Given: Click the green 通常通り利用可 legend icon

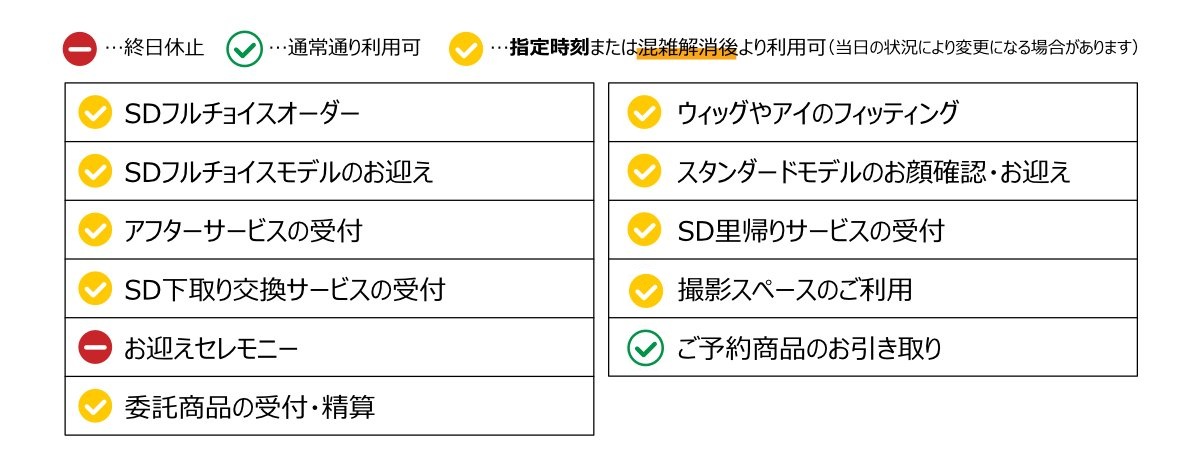Looking at the screenshot, I should point(244,48).
